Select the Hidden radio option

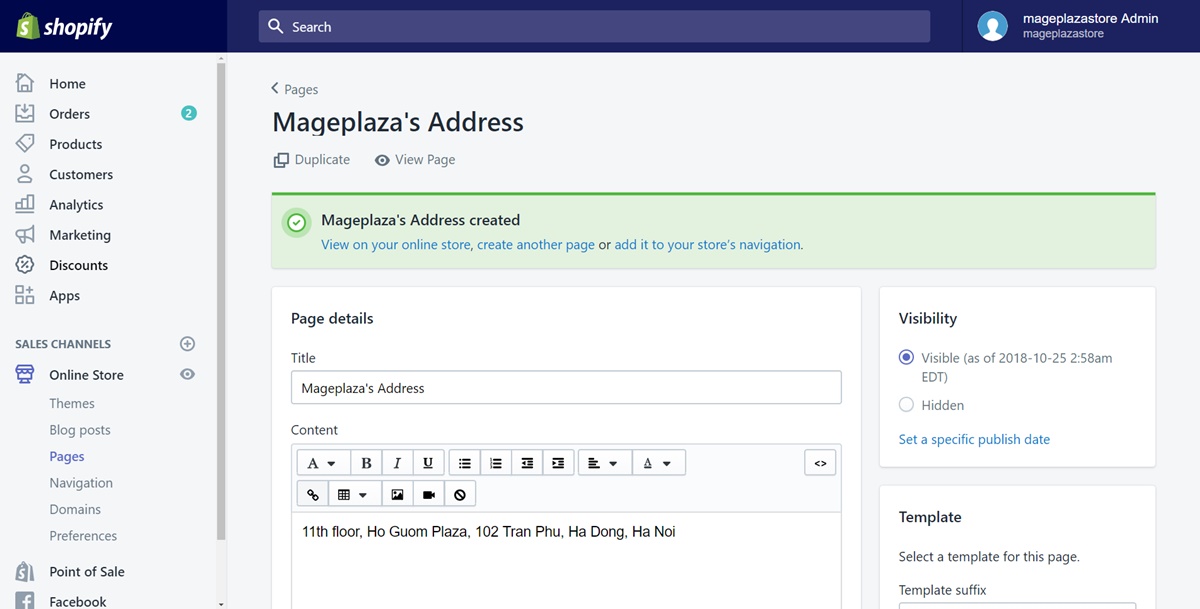pos(906,405)
